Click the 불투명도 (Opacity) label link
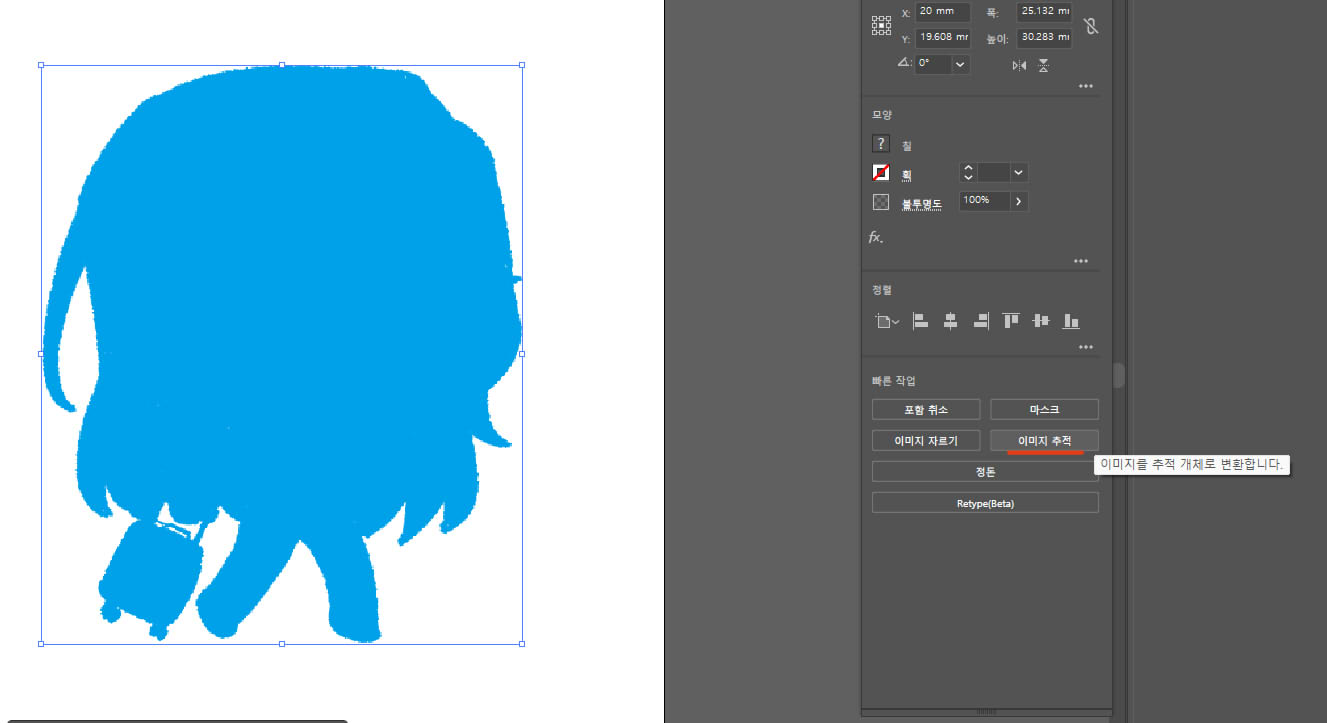 [x=922, y=203]
